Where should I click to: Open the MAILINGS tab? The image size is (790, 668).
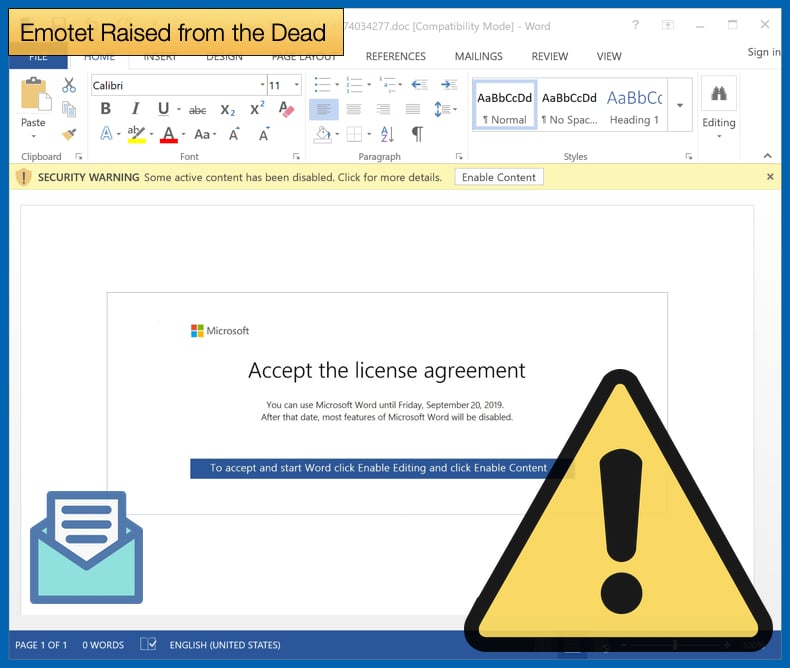coord(479,56)
